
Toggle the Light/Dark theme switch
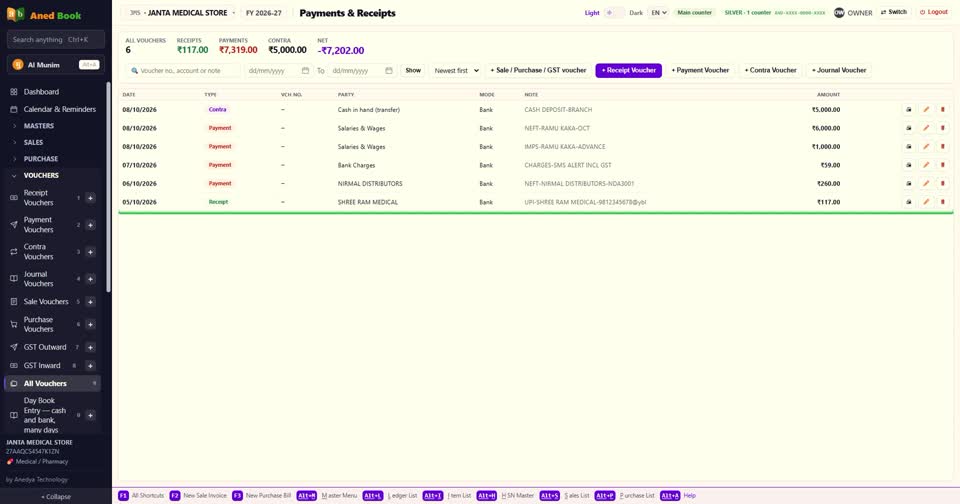tap(614, 12)
